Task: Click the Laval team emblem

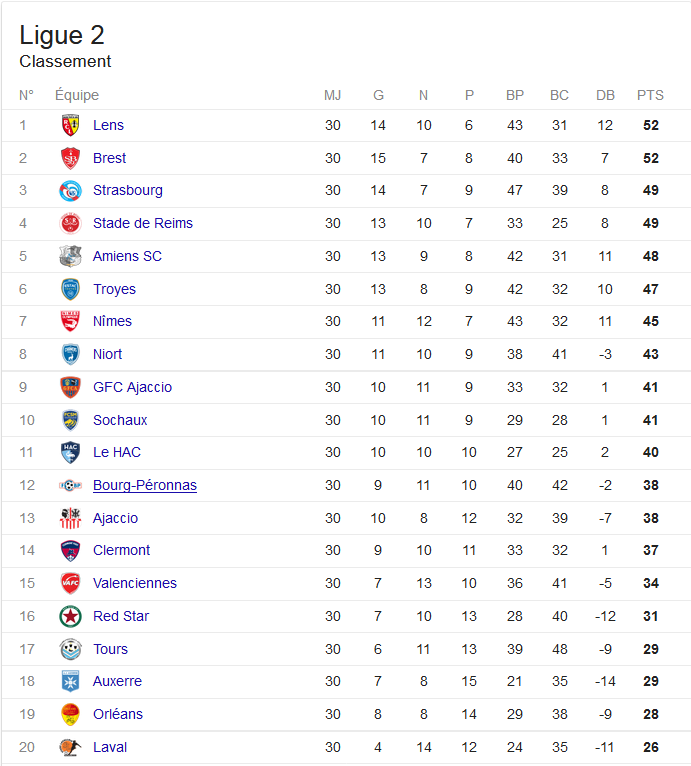Action: pyautogui.click(x=70, y=747)
